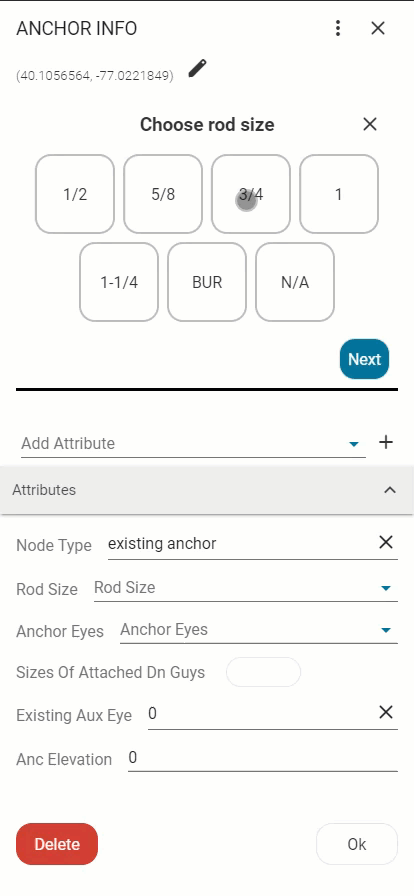The height and width of the screenshot is (896, 414).
Task: Click the plus icon to add attribute
Action: tap(386, 442)
